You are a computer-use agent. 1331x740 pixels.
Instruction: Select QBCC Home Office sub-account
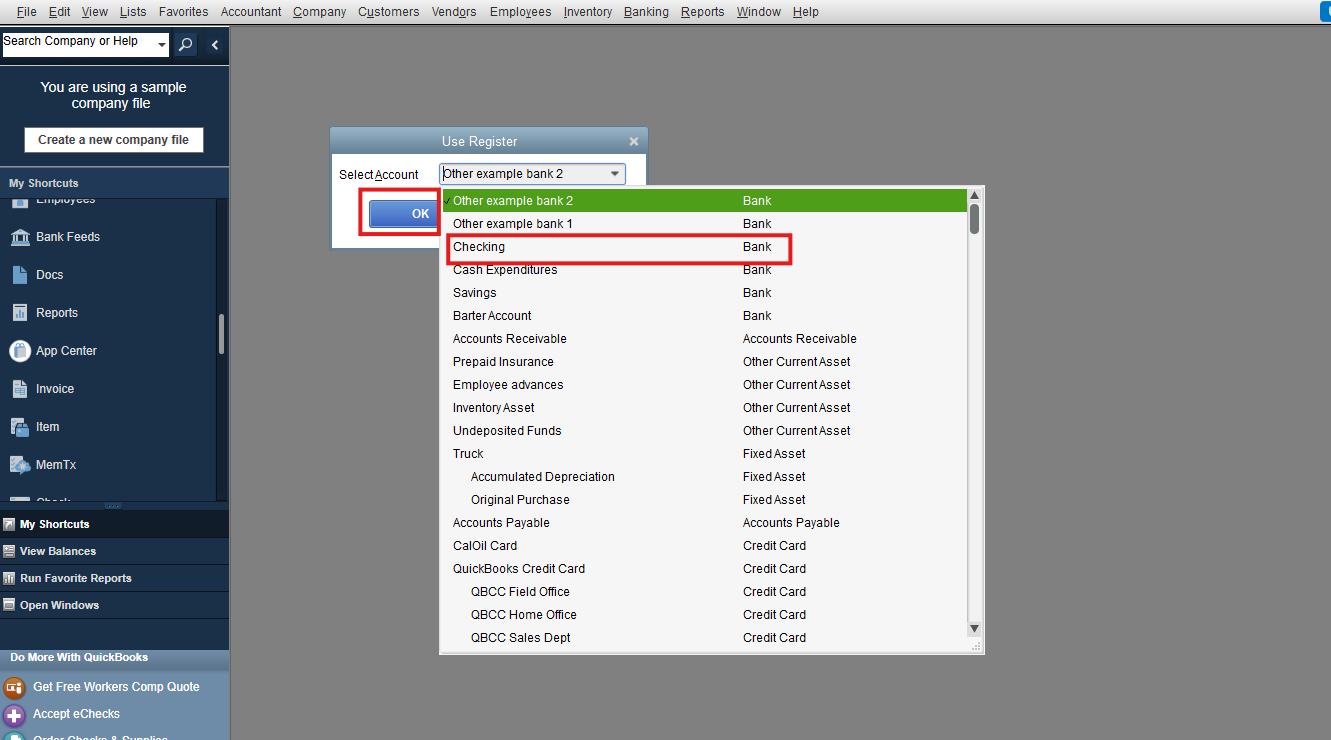click(704, 615)
